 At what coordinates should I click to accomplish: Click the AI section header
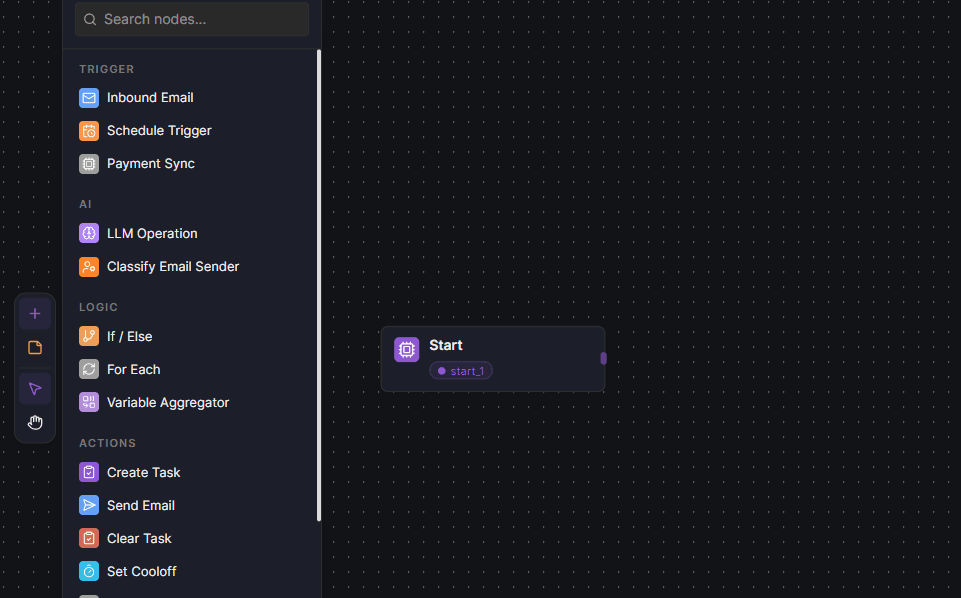[x=85, y=204]
